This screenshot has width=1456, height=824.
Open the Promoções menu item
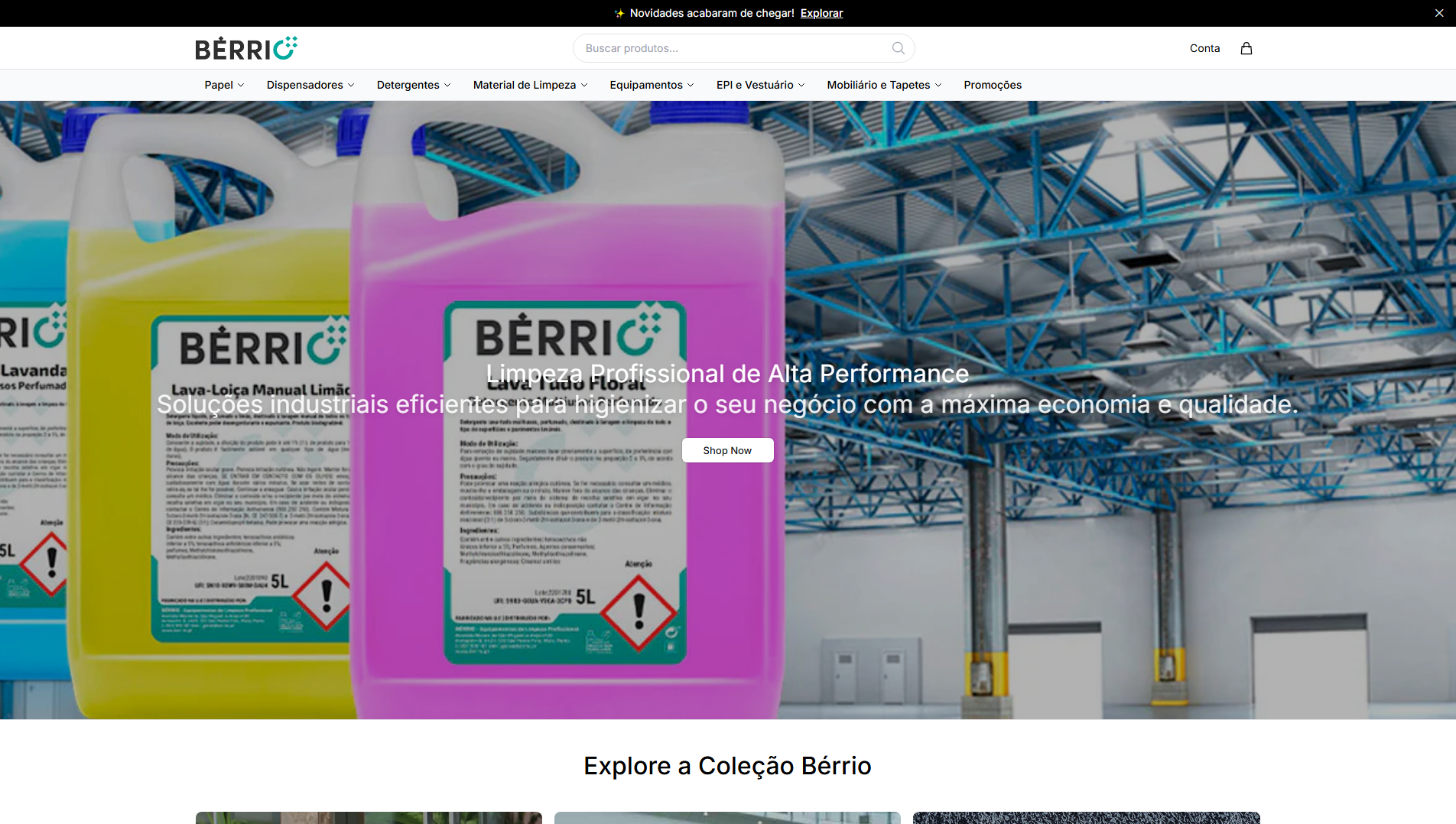993,85
